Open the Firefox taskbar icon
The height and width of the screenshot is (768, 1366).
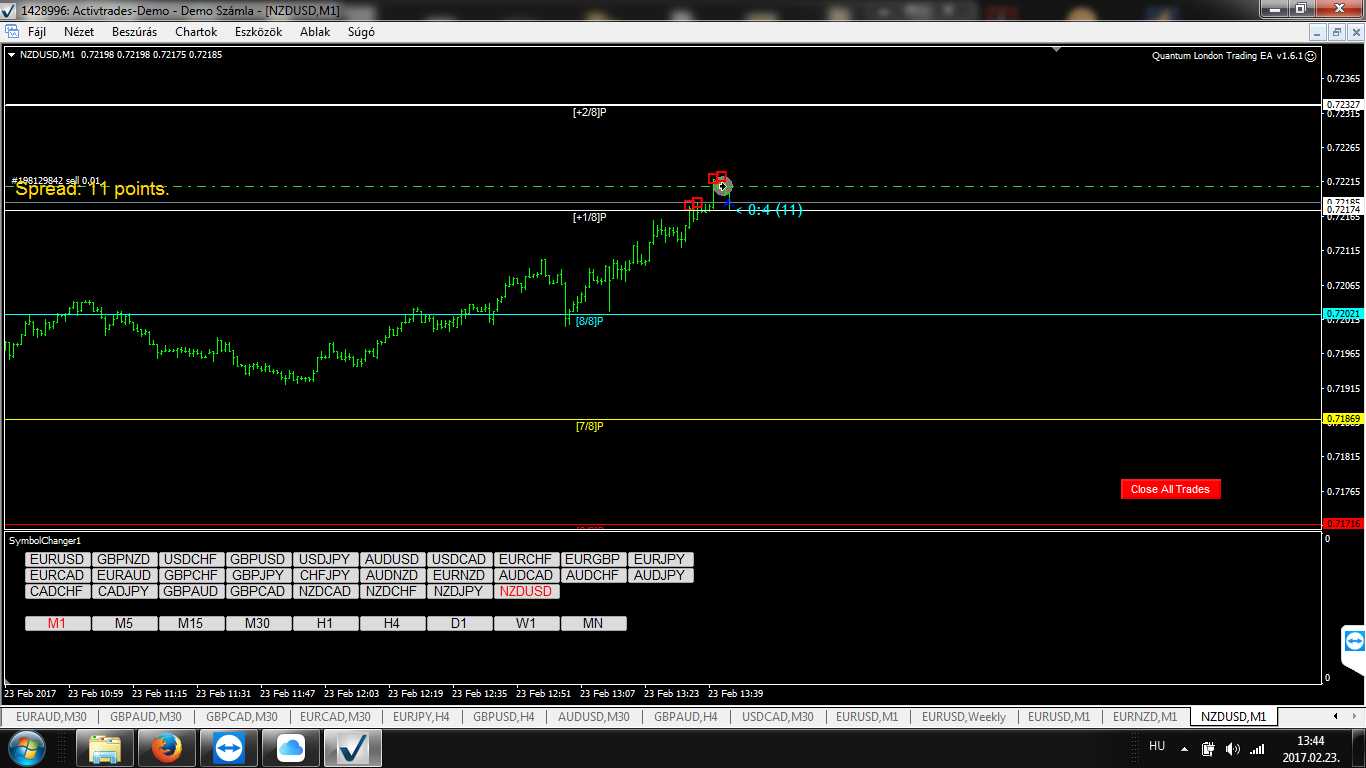coord(166,748)
